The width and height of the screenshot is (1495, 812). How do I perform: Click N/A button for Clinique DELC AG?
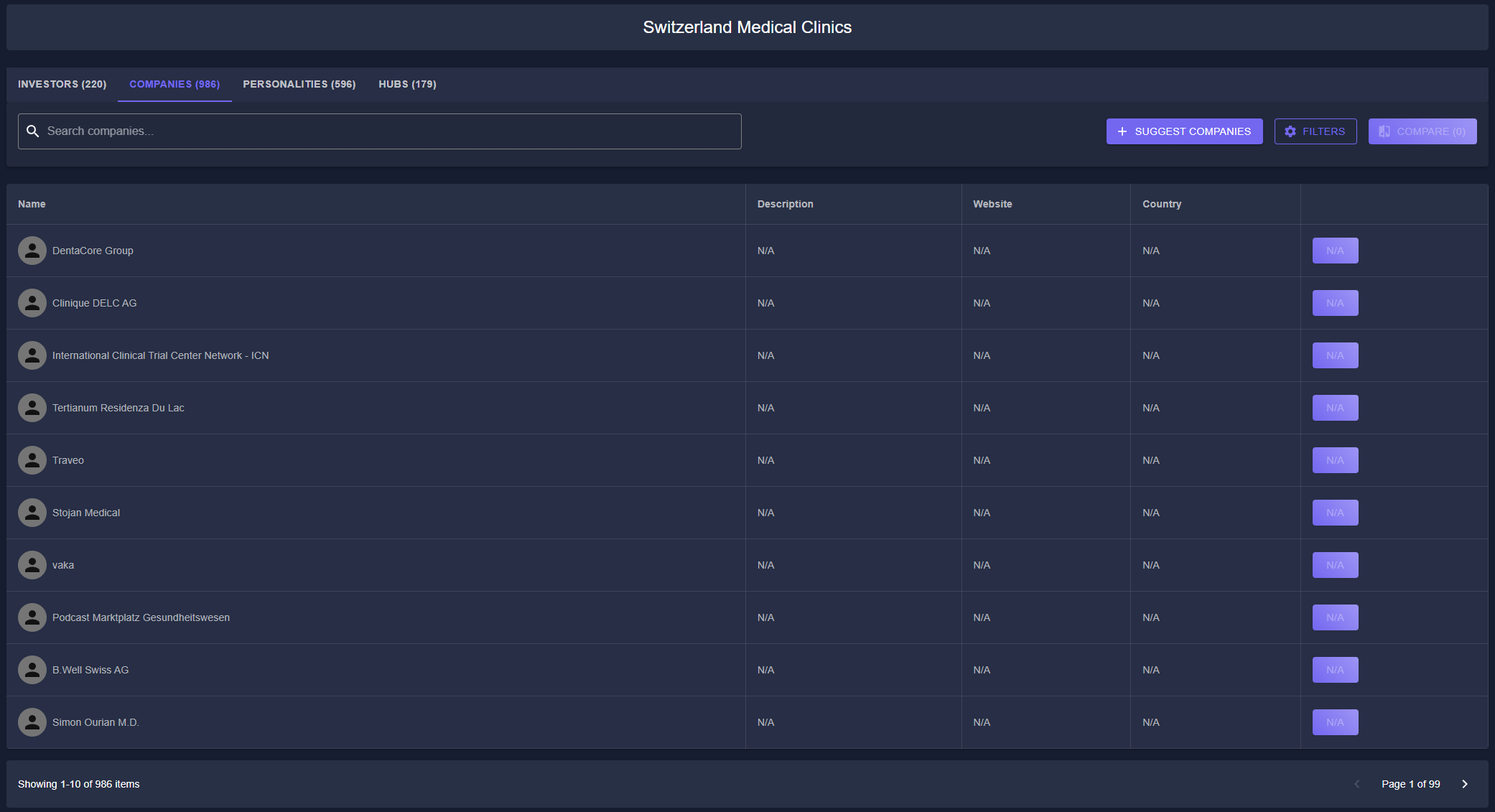click(1335, 303)
